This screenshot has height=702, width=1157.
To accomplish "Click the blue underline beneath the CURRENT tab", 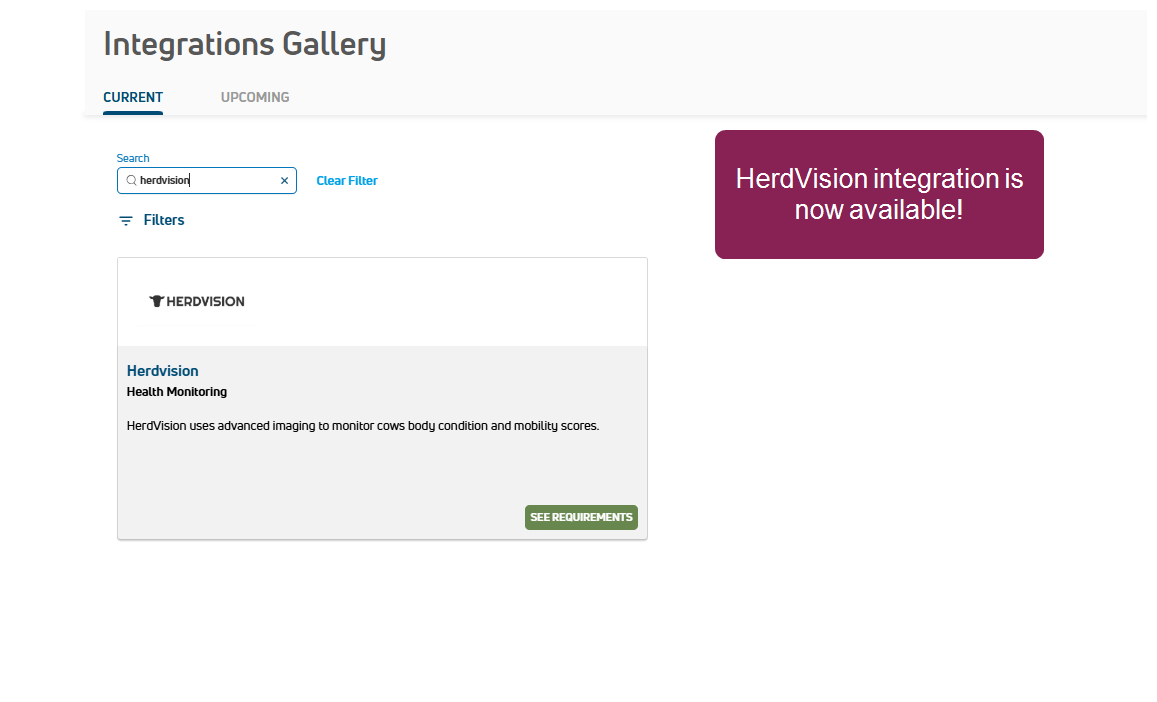I will (x=133, y=113).
